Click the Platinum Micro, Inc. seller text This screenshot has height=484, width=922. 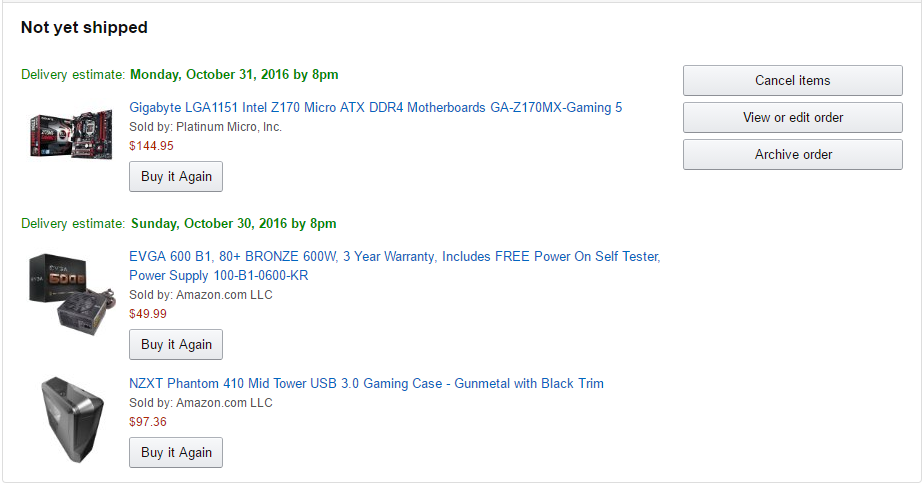click(229, 127)
